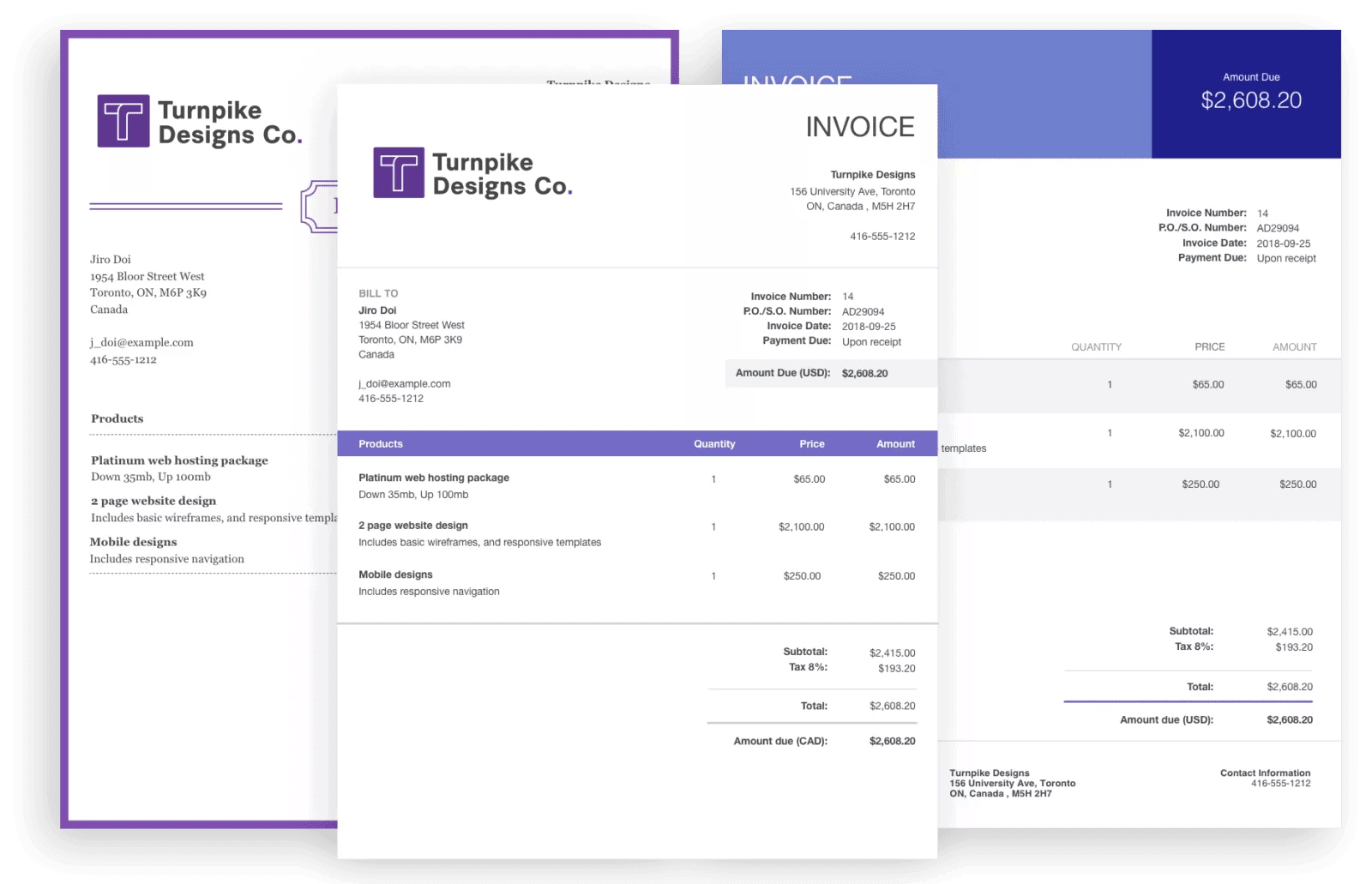Click the 'Turnpike Designs' footer address on the right invoice
This screenshot has width=1372, height=884.
[1012, 784]
